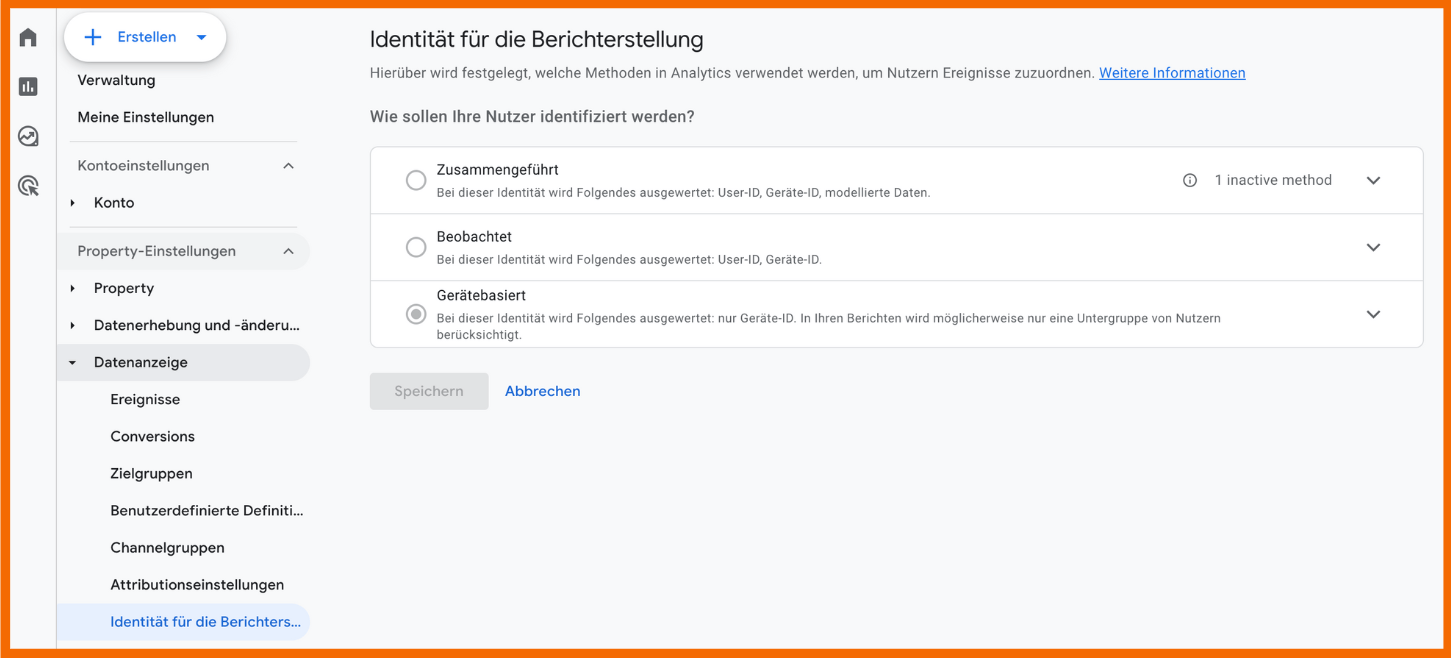1451x658 pixels.
Task: Open the Advertising cursor-target icon
Action: click(x=28, y=185)
